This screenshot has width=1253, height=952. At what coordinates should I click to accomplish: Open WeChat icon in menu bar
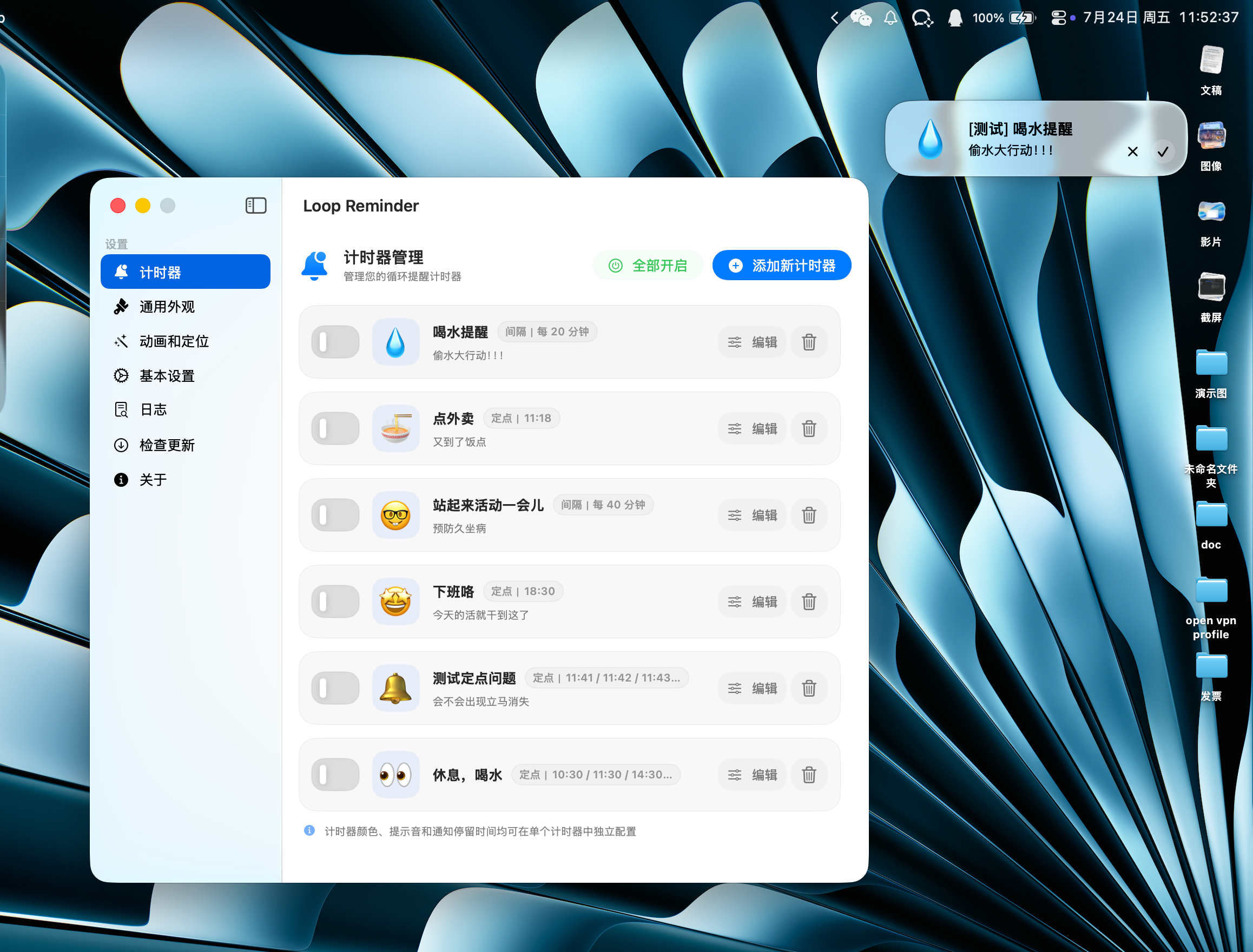(861, 18)
